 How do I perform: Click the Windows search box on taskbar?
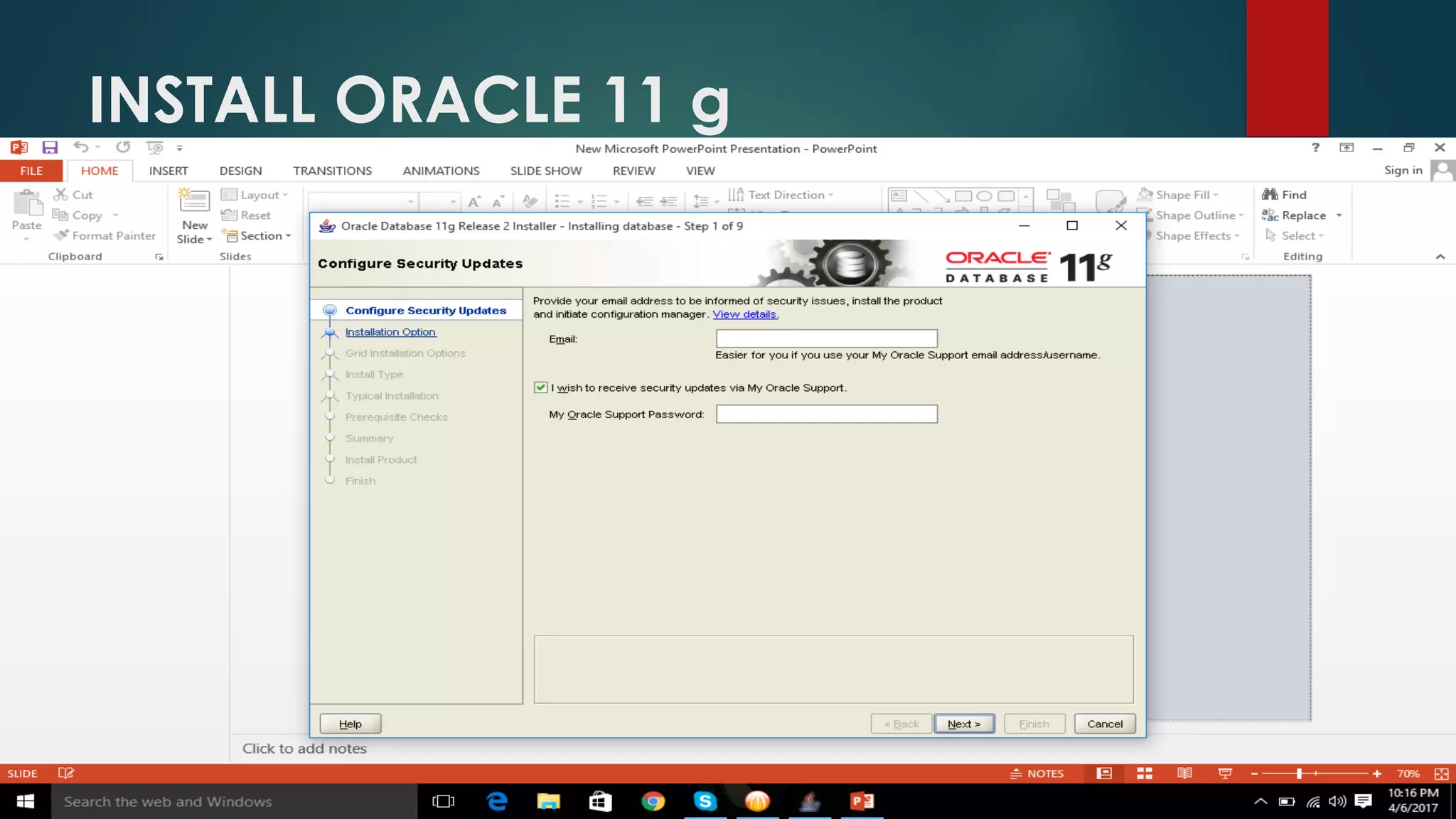[235, 802]
